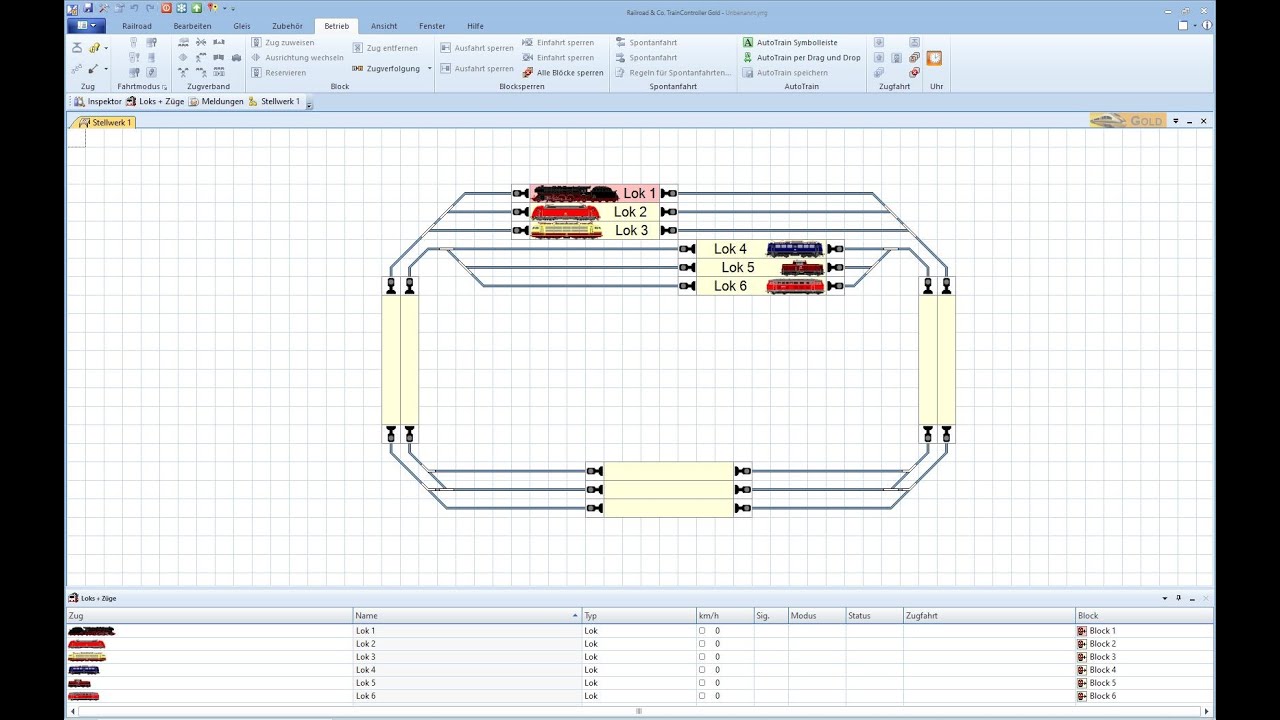This screenshot has height=720, width=1280.
Task: Click the undo arrow in quick access toolbar
Action: 134,7
